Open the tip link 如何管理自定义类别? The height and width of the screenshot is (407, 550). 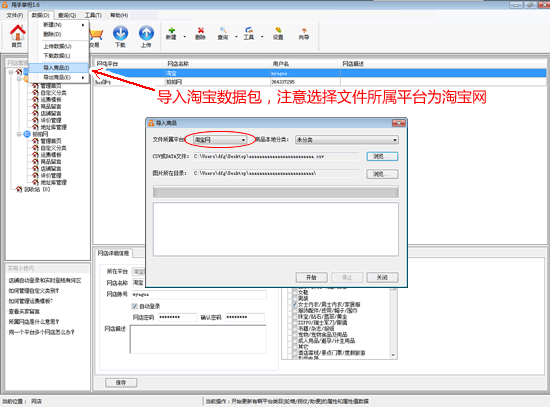(x=34, y=291)
